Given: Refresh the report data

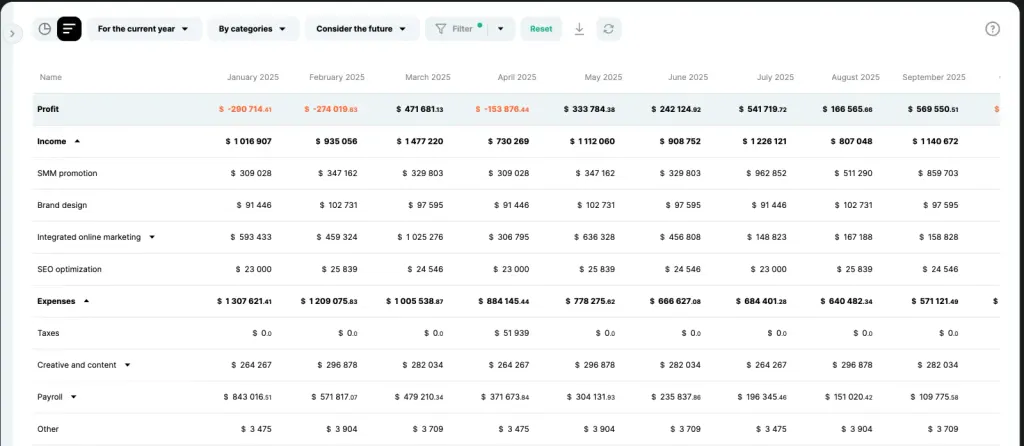Looking at the screenshot, I should [609, 29].
